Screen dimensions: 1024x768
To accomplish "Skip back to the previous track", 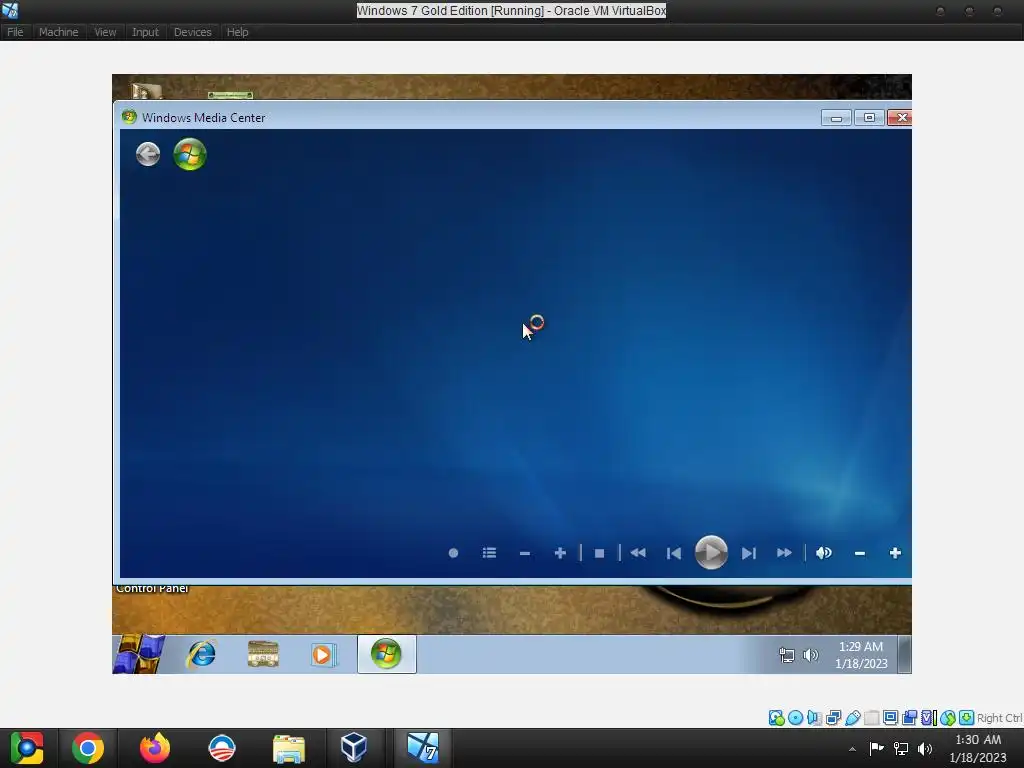I will pyautogui.click(x=674, y=553).
